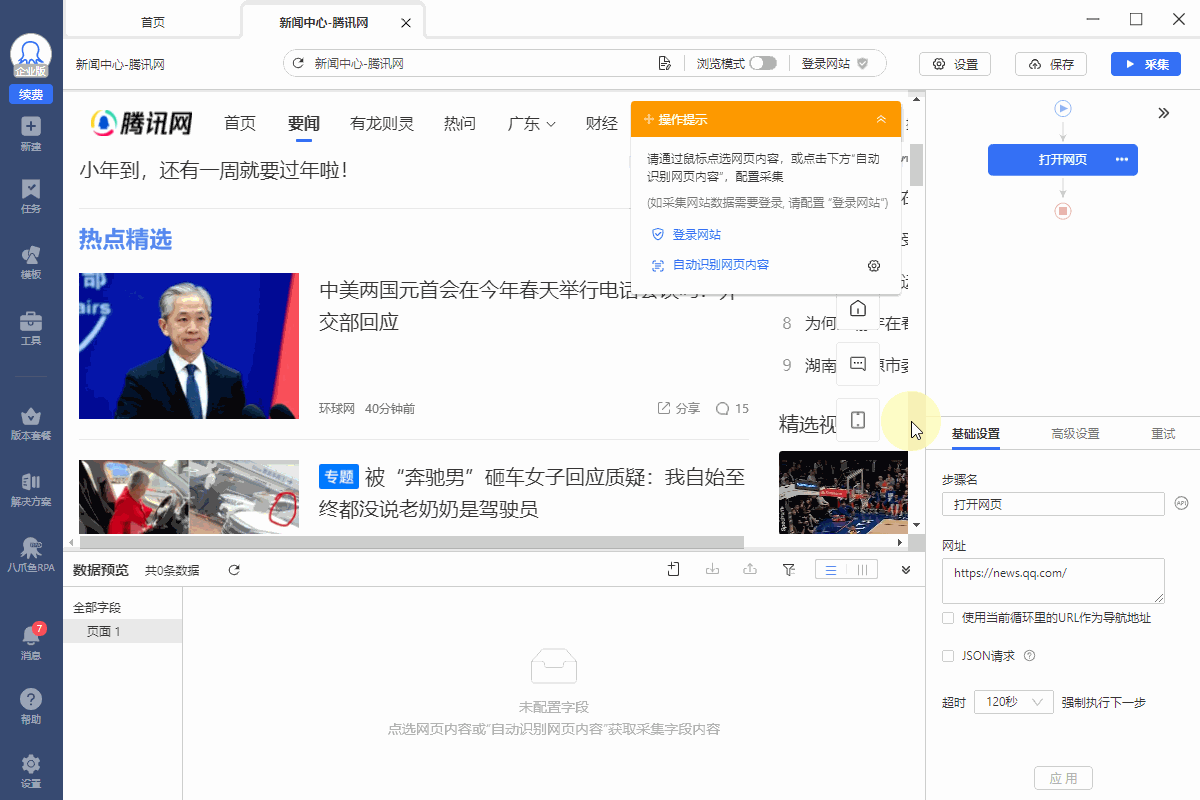Viewport: 1200px width, 800px height.
Task: Click the help icon next to JSON请求
Action: 1029,656
